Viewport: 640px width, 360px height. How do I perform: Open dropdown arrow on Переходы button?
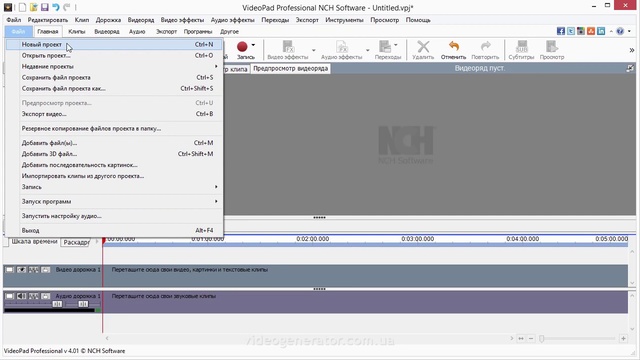tap(396, 45)
